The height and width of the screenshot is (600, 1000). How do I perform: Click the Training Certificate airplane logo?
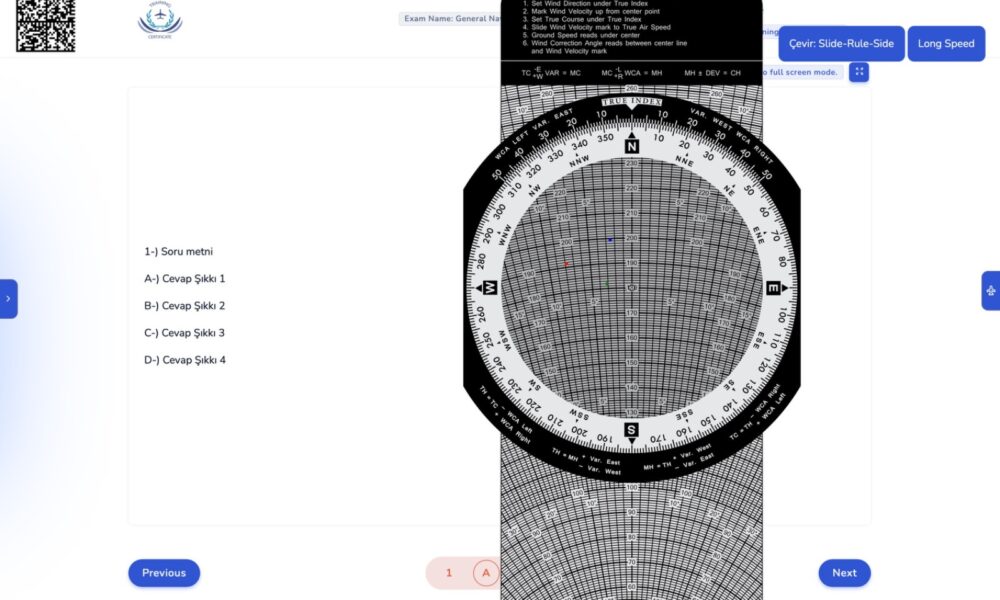pyautogui.click(x=160, y=22)
